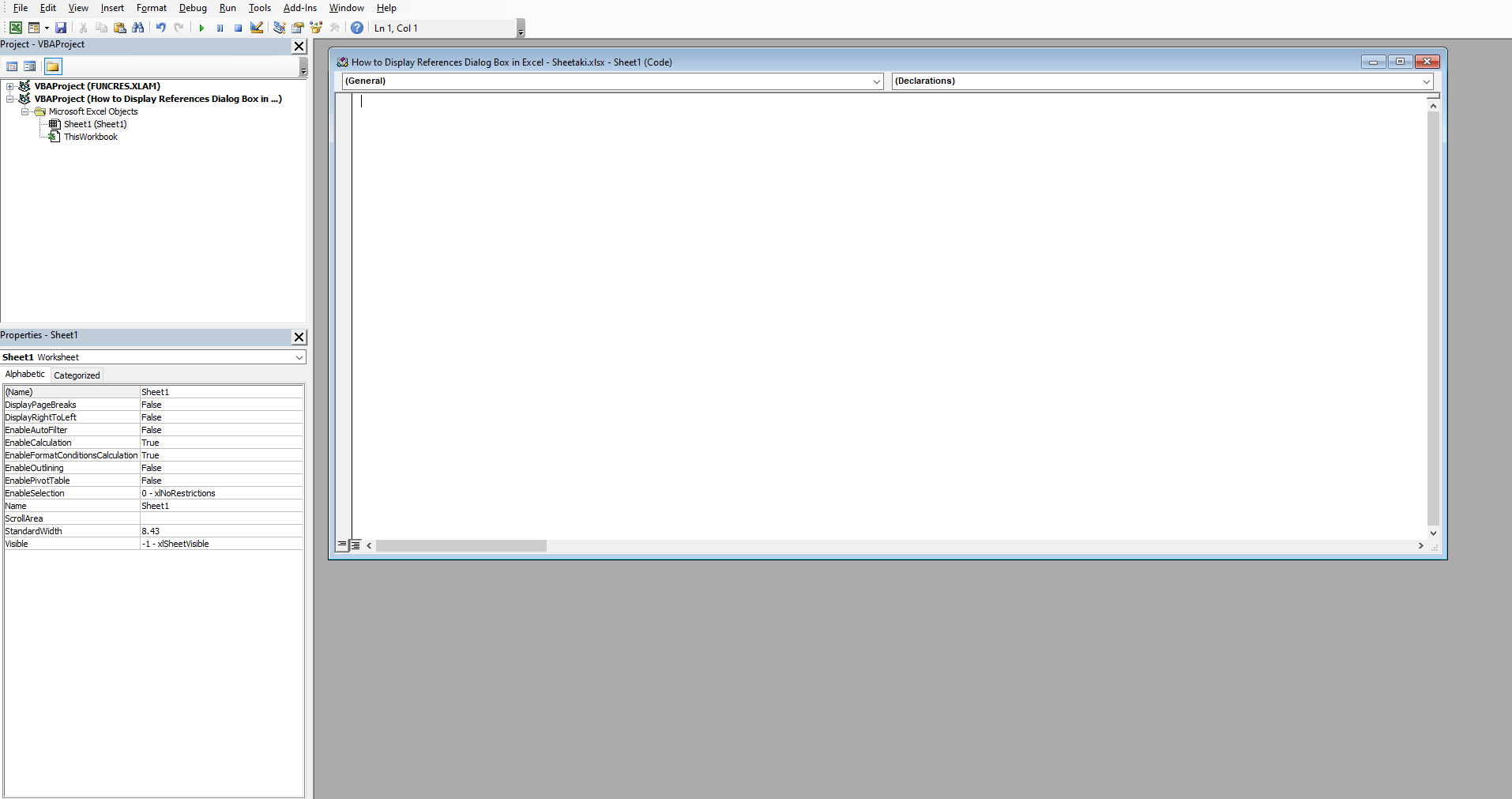Click the View Code icon in Project Explorer

[x=12, y=66]
